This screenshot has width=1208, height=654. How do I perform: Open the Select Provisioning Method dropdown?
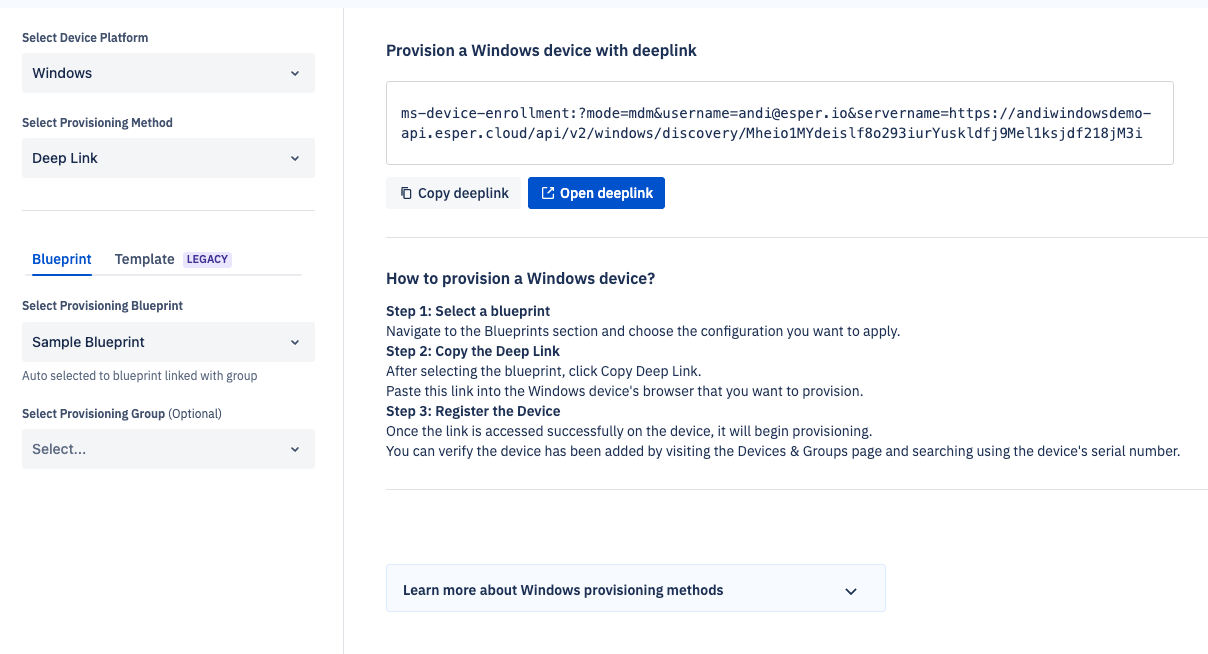point(168,158)
